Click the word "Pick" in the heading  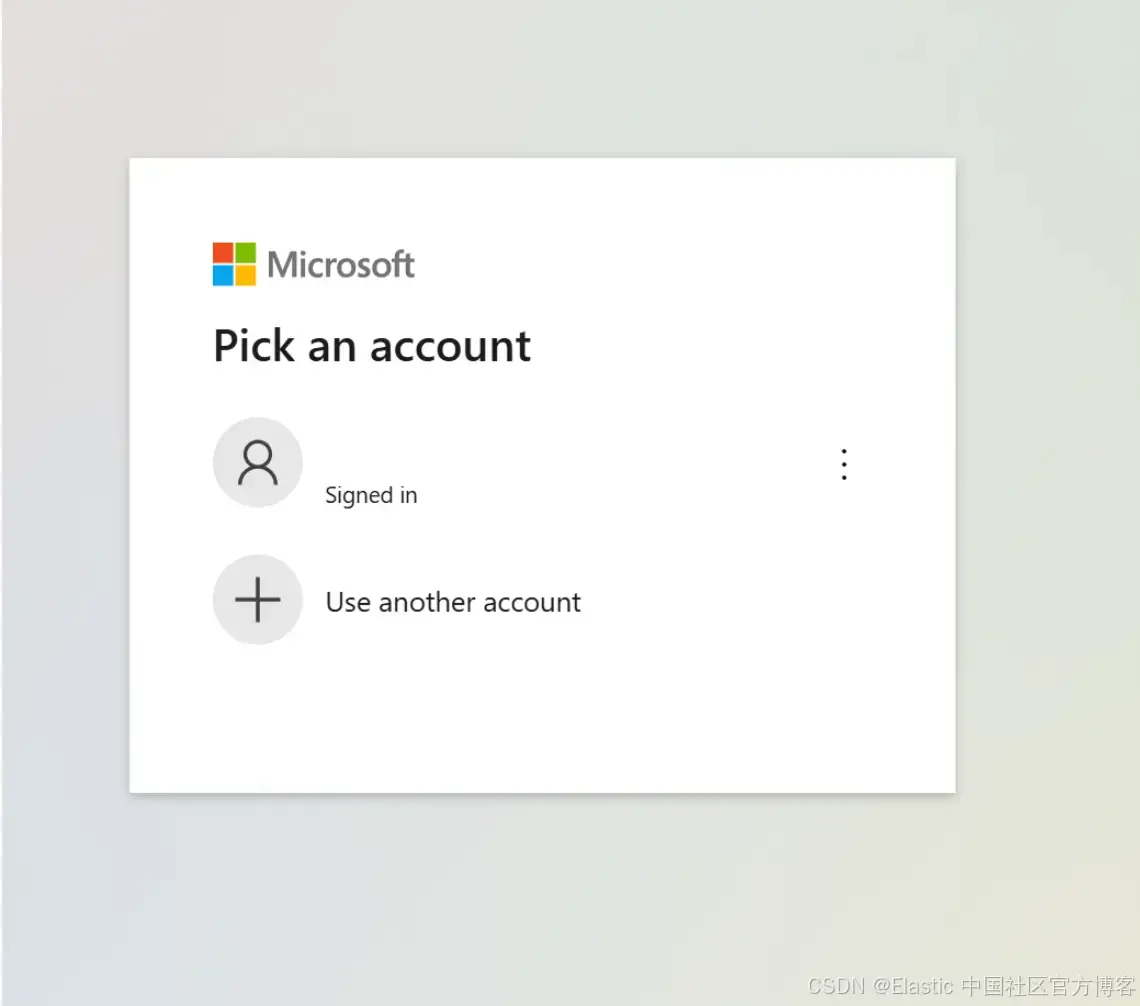coord(254,345)
